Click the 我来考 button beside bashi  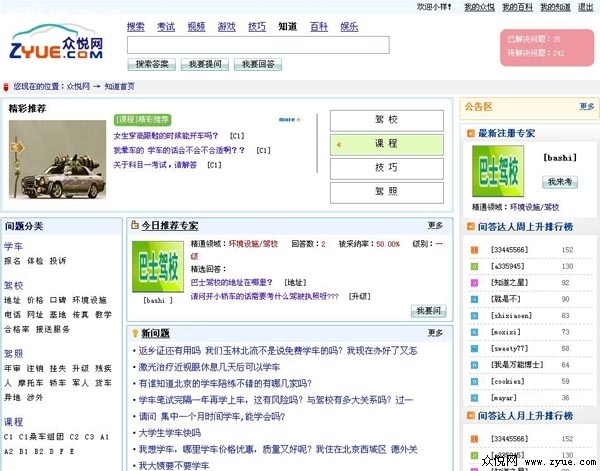[x=560, y=182]
